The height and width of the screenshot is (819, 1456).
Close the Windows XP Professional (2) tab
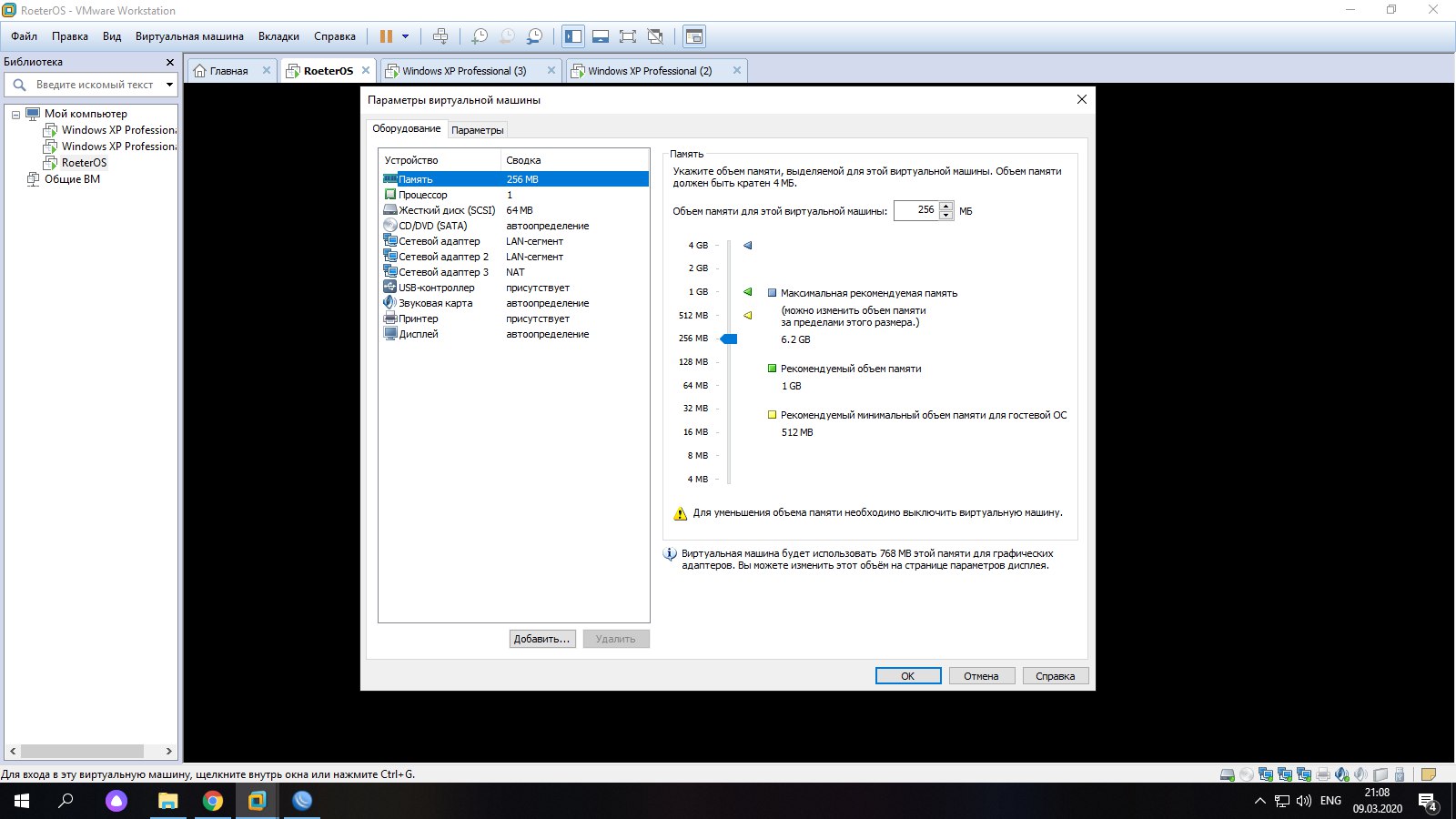click(x=737, y=70)
